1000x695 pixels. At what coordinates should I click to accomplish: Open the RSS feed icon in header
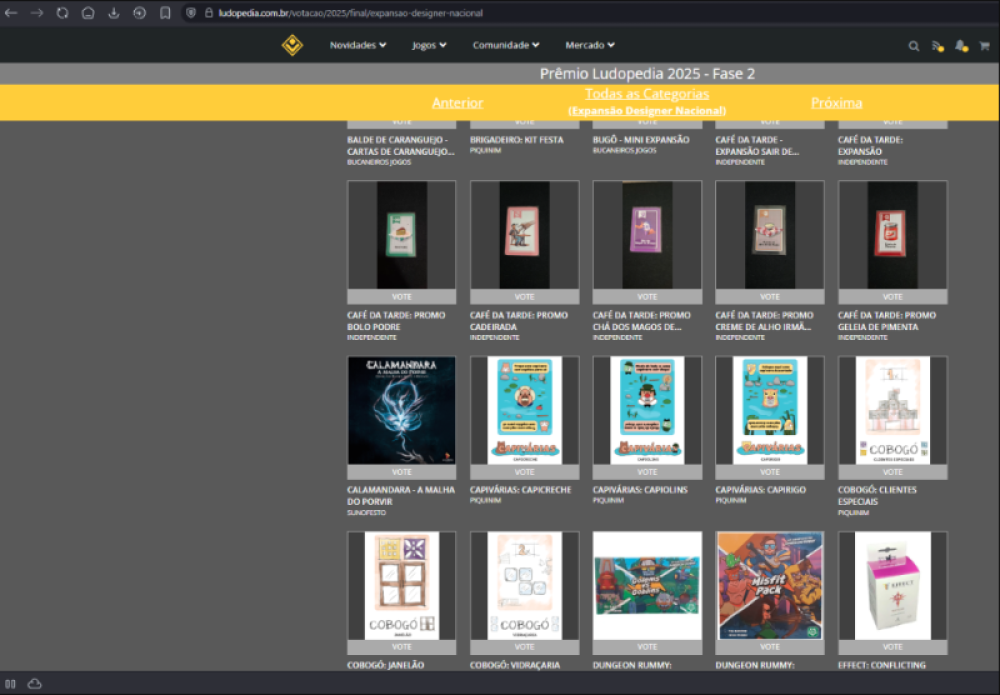(x=937, y=46)
